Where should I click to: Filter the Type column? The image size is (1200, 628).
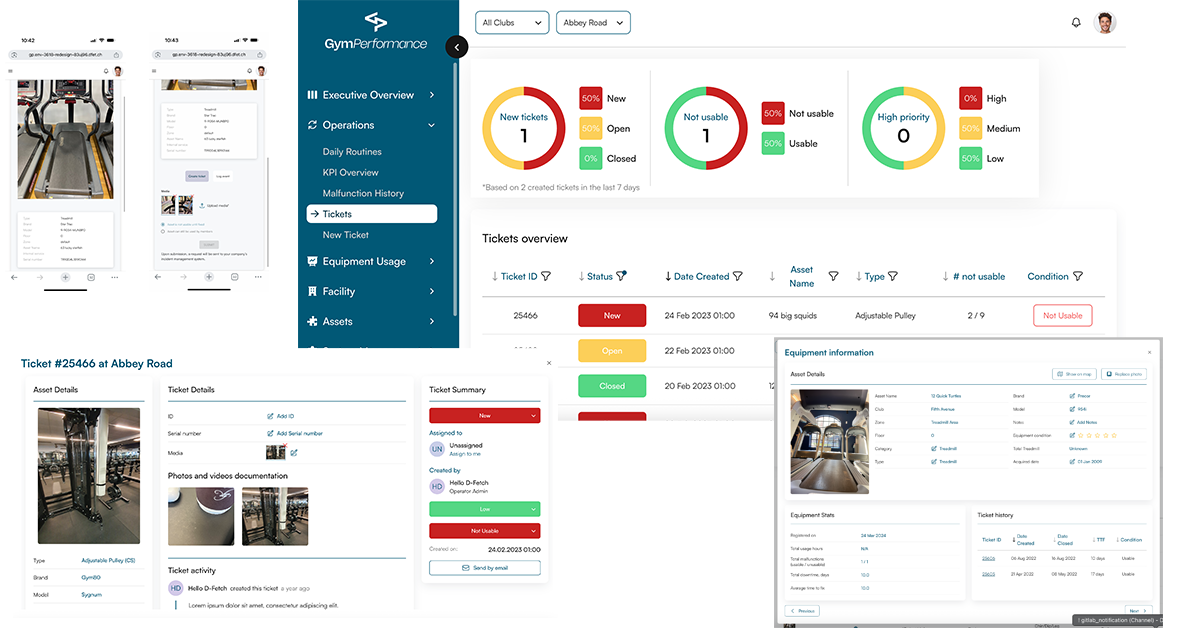(893, 276)
